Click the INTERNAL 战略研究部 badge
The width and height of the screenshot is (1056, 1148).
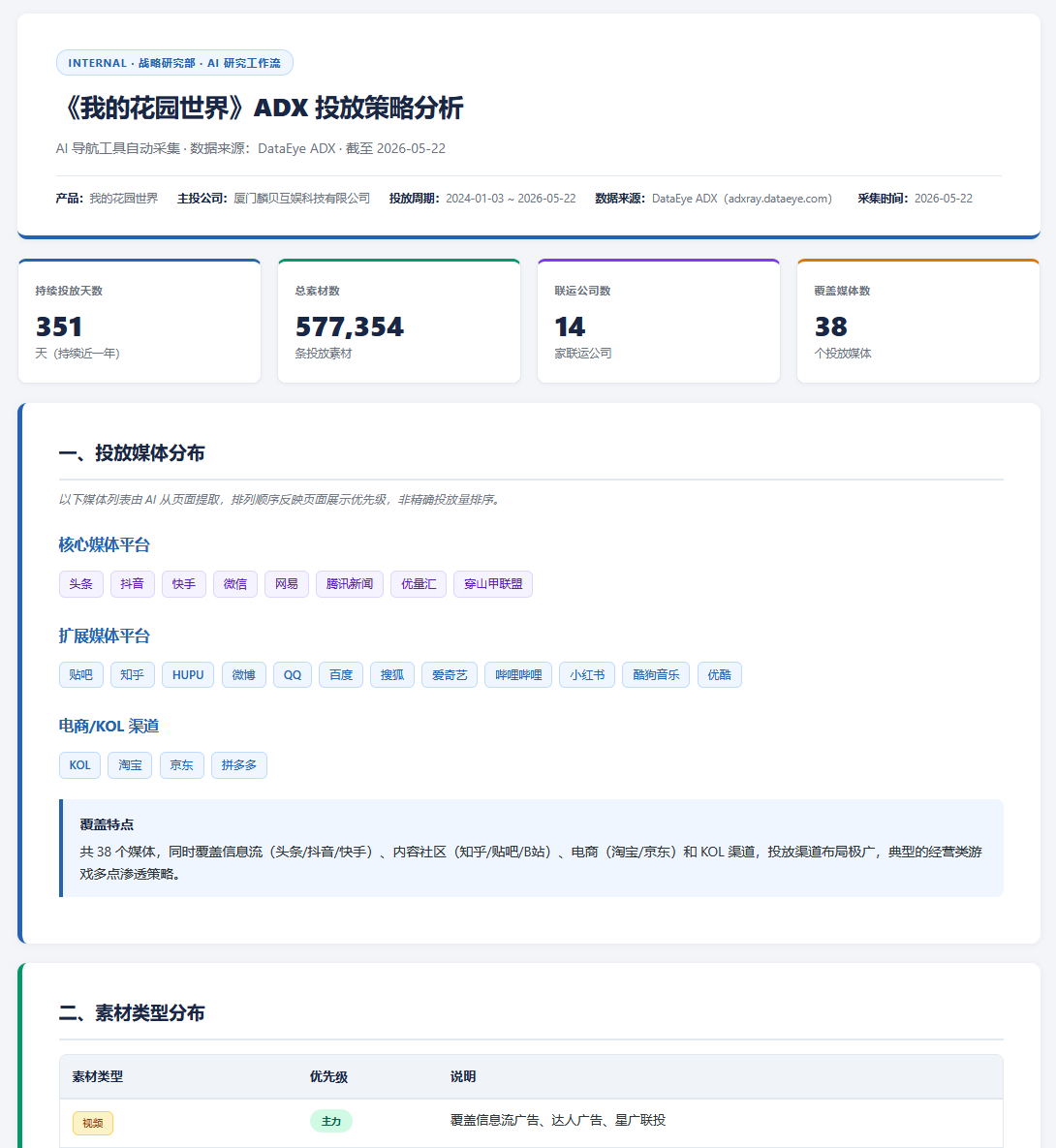point(174,63)
